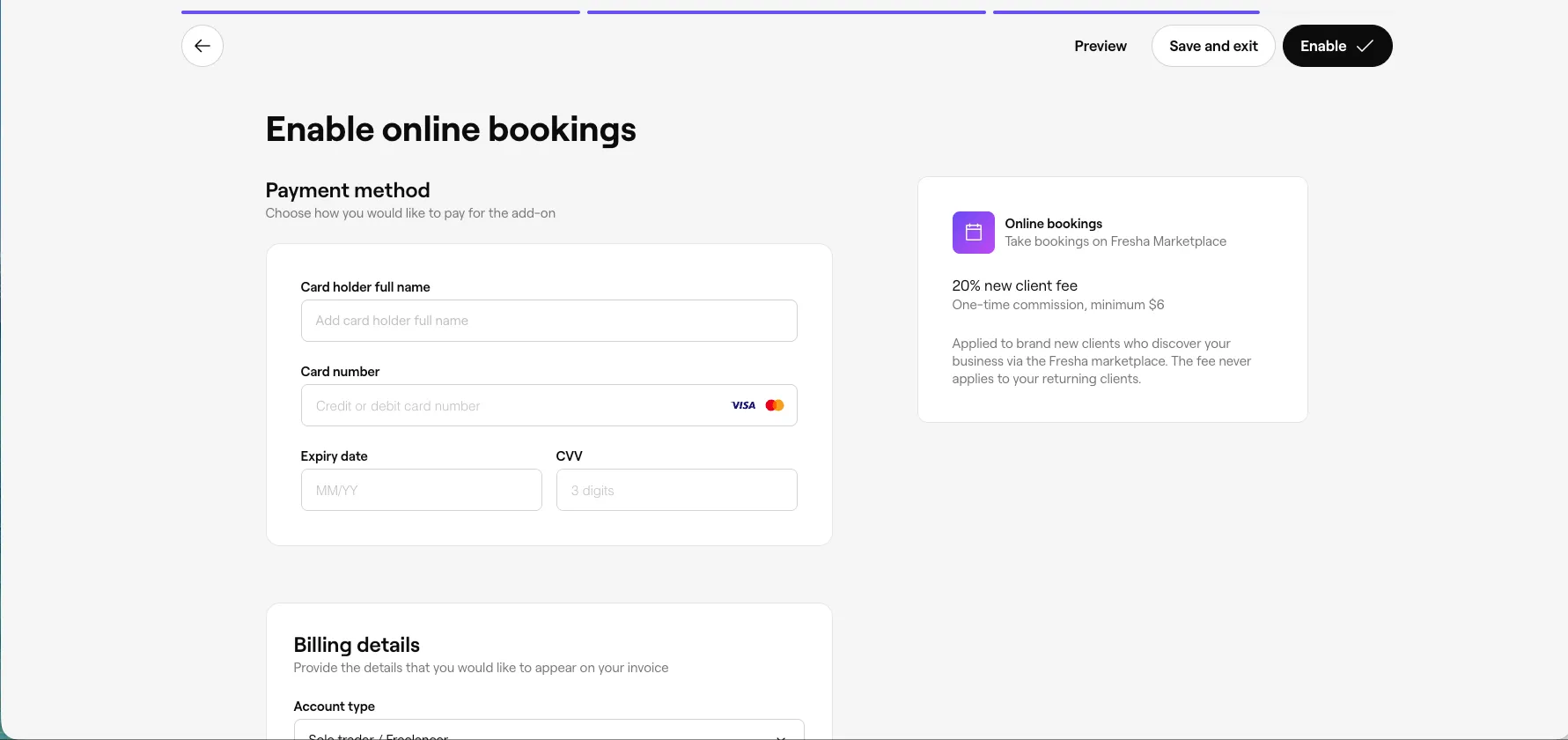Click the Visa logo in card field

coord(744,405)
